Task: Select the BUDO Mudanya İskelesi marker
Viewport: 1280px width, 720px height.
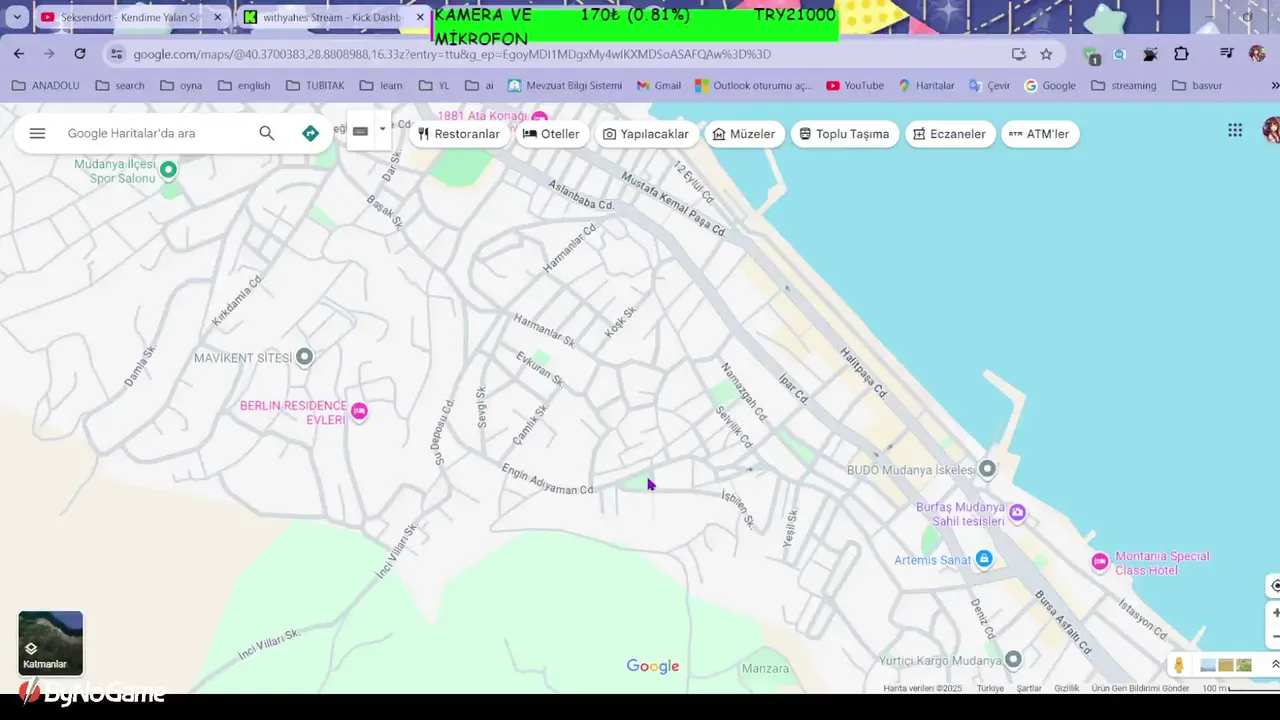Action: (x=988, y=469)
